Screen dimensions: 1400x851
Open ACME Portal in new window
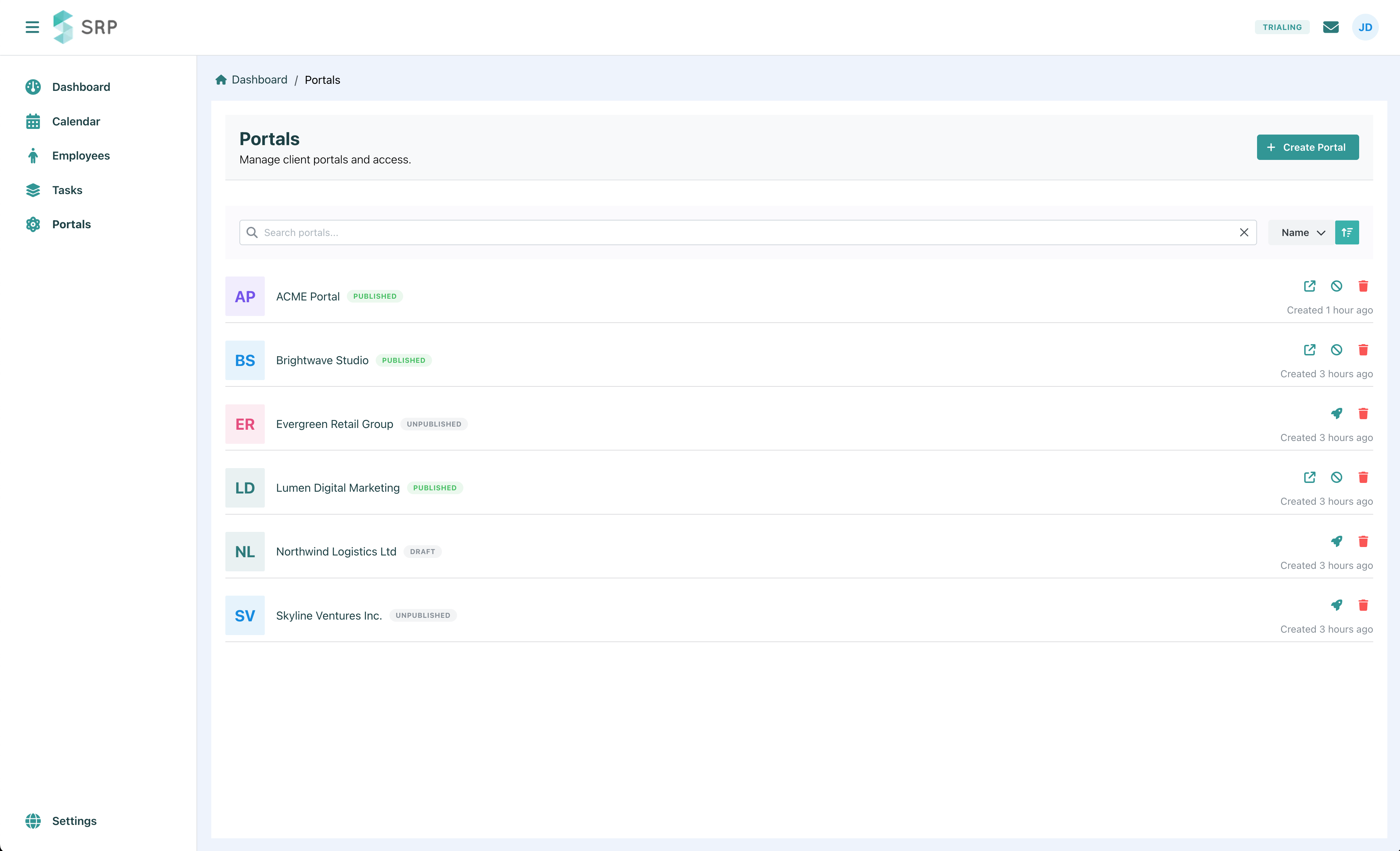1310,286
